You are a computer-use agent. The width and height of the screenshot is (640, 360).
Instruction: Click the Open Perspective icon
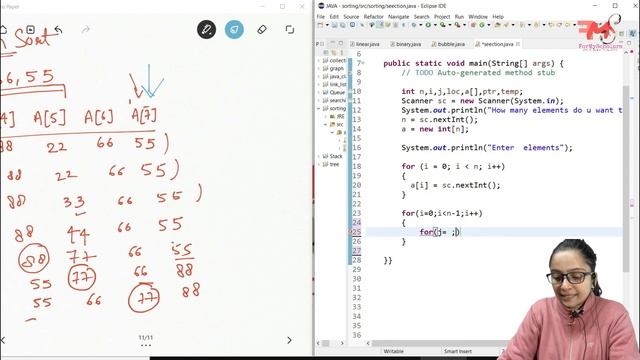621,33
